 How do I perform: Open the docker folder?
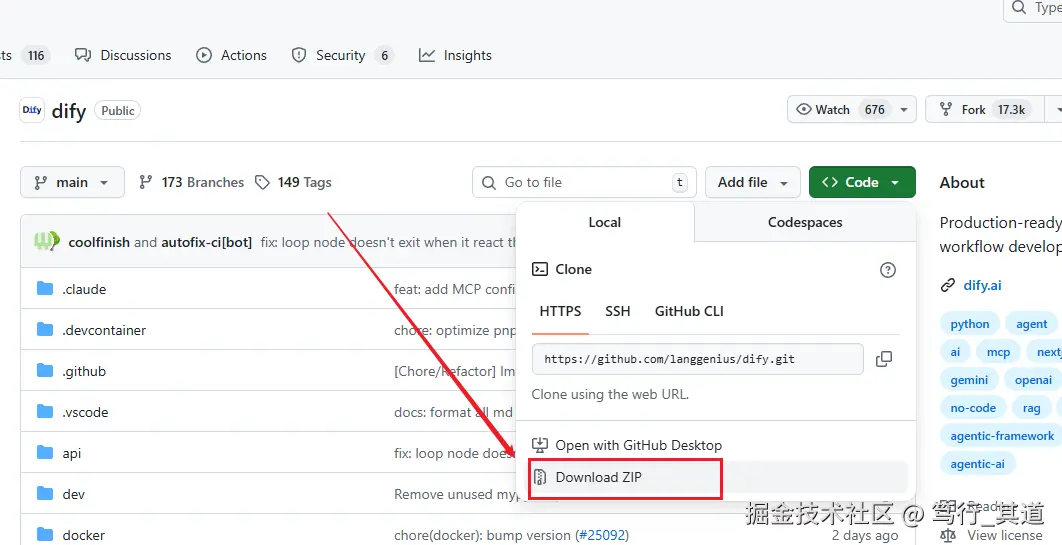click(84, 536)
